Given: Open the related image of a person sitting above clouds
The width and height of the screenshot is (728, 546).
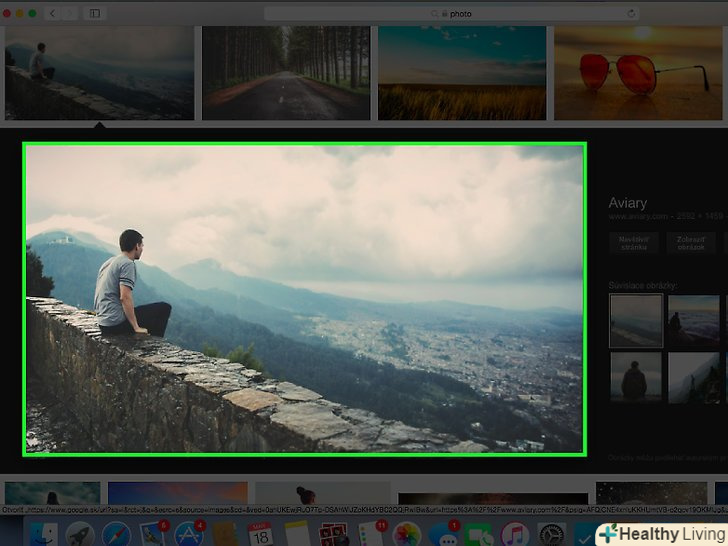Looking at the screenshot, I should [694, 321].
